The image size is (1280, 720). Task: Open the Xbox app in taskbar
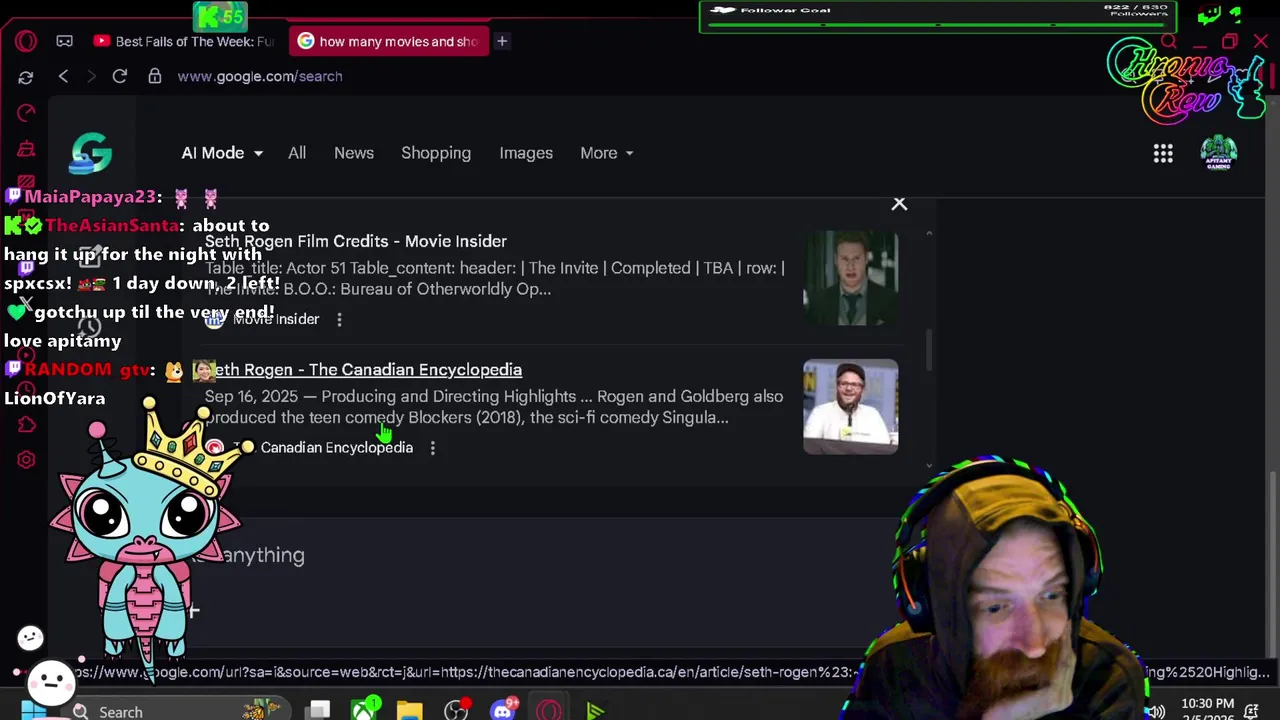click(365, 711)
